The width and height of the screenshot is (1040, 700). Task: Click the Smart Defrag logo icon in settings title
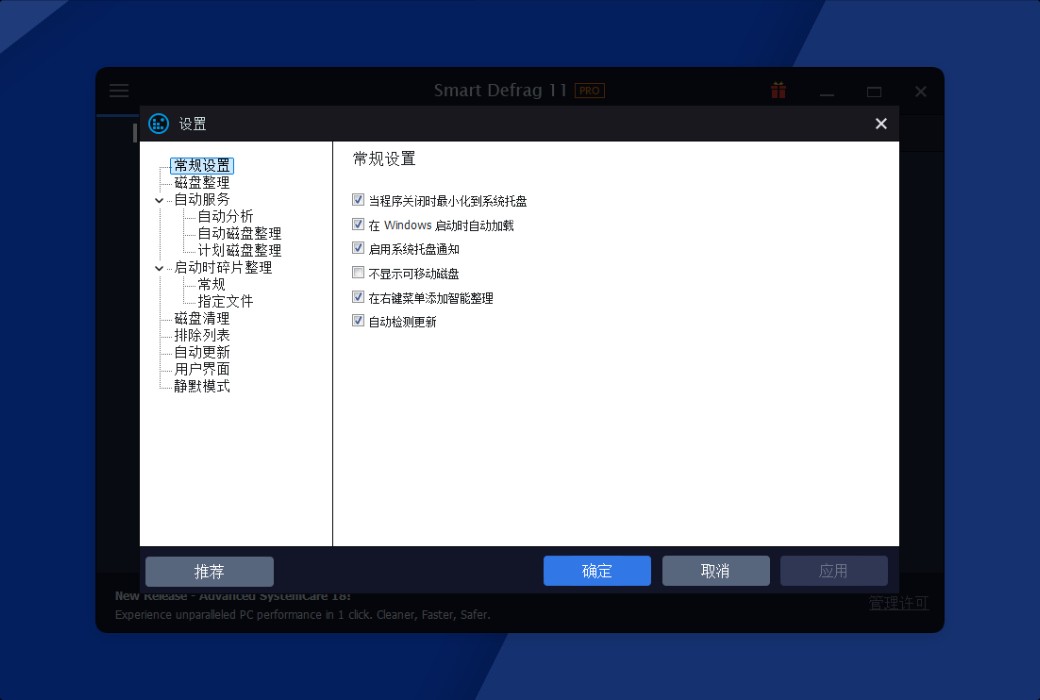pos(159,123)
